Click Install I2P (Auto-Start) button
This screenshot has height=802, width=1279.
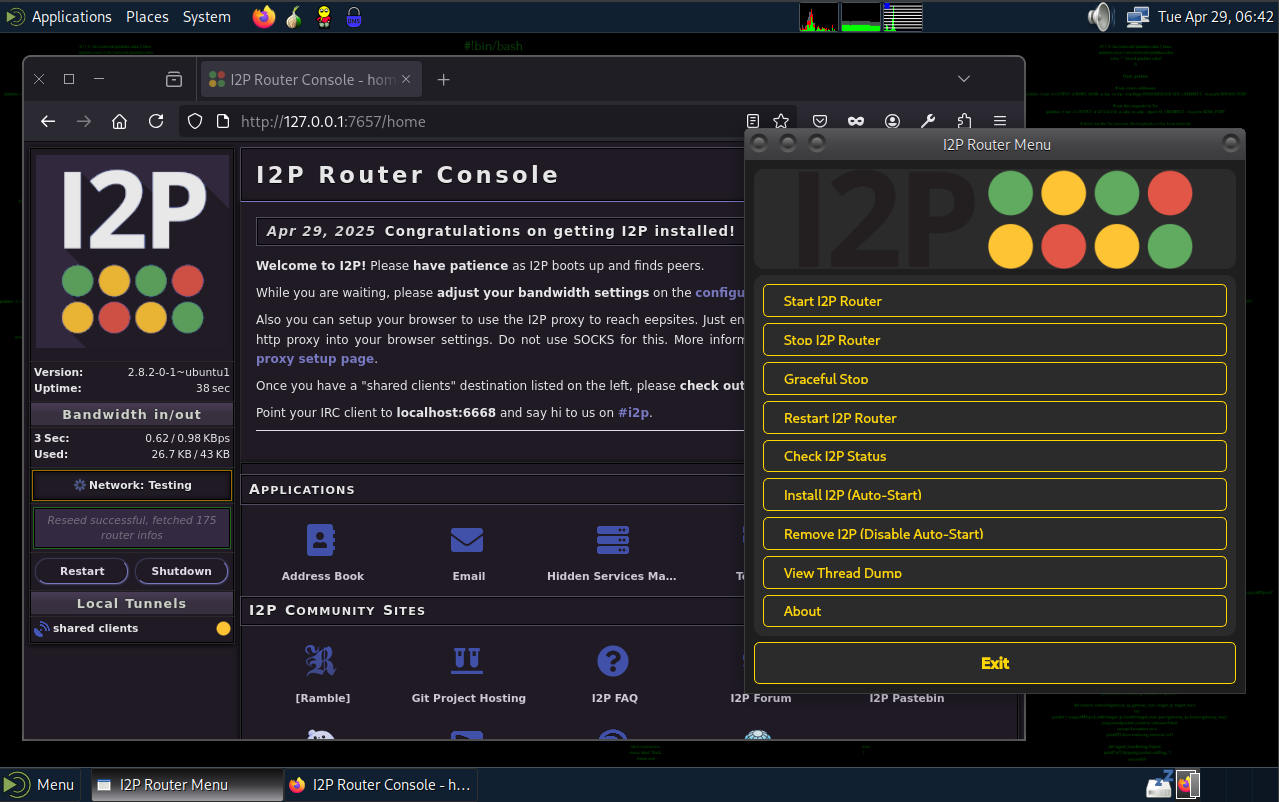click(x=995, y=495)
